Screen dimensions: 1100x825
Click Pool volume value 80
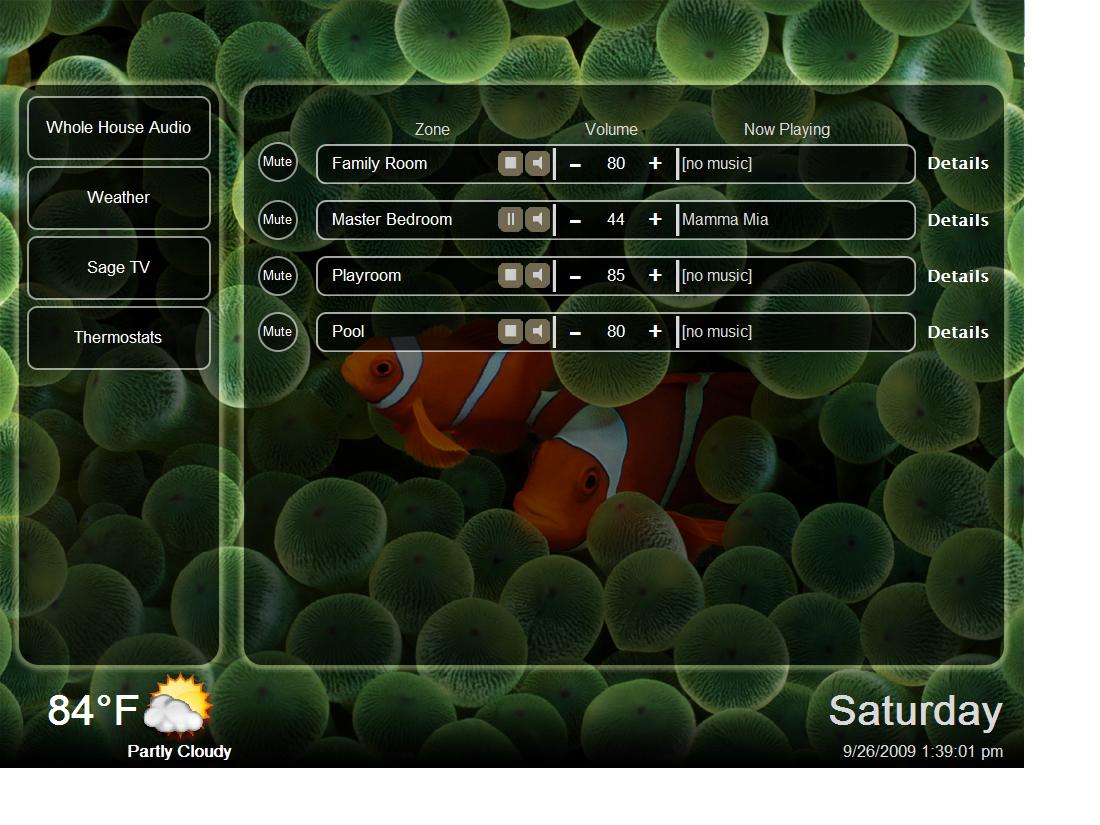(x=616, y=331)
